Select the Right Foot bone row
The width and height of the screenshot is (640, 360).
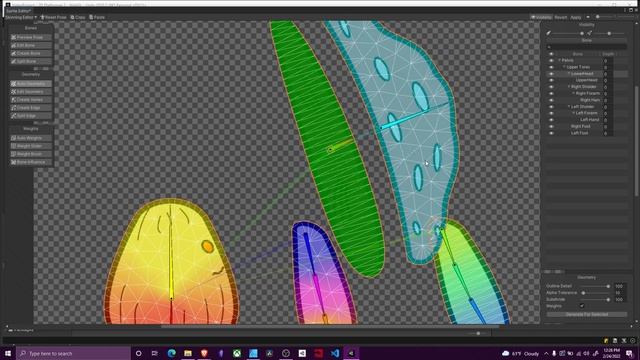point(587,126)
